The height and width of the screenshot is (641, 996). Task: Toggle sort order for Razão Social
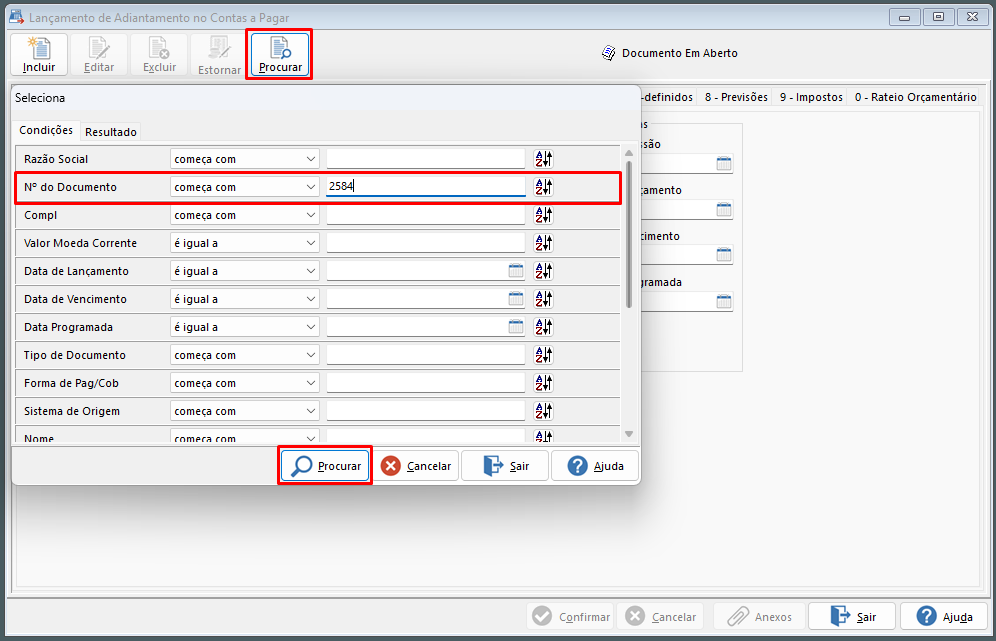[x=544, y=159]
